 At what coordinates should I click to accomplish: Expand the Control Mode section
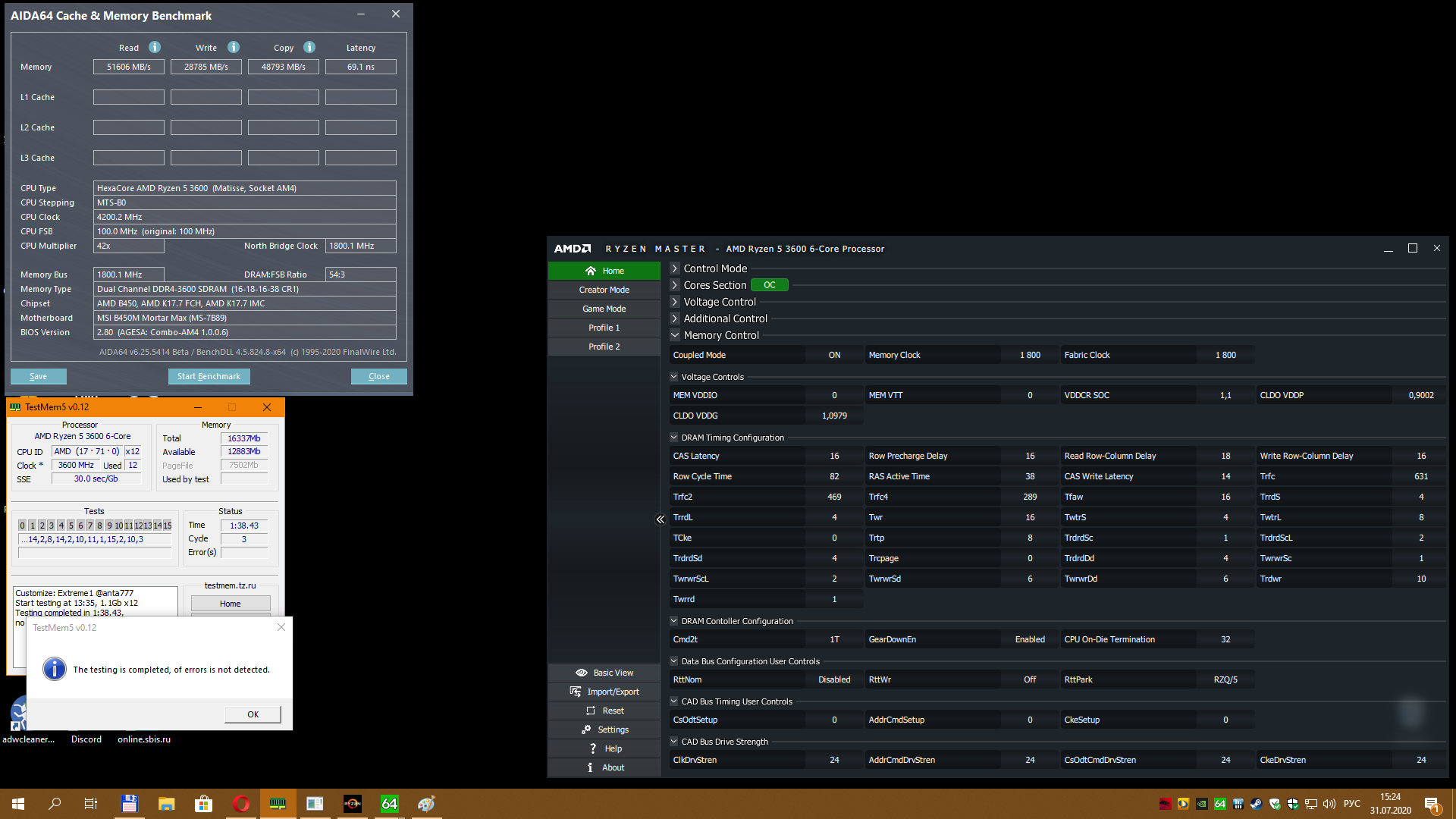pyautogui.click(x=675, y=268)
